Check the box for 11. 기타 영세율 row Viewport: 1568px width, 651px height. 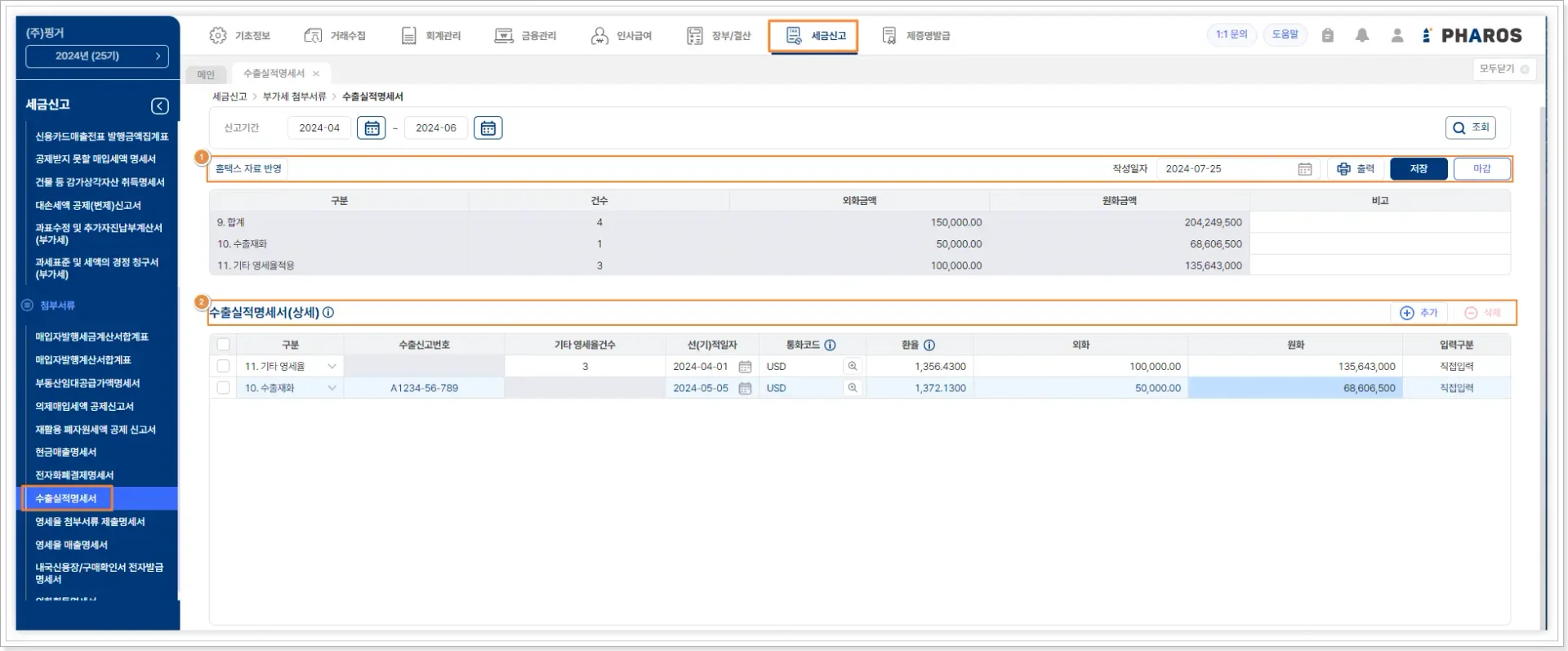(x=223, y=367)
